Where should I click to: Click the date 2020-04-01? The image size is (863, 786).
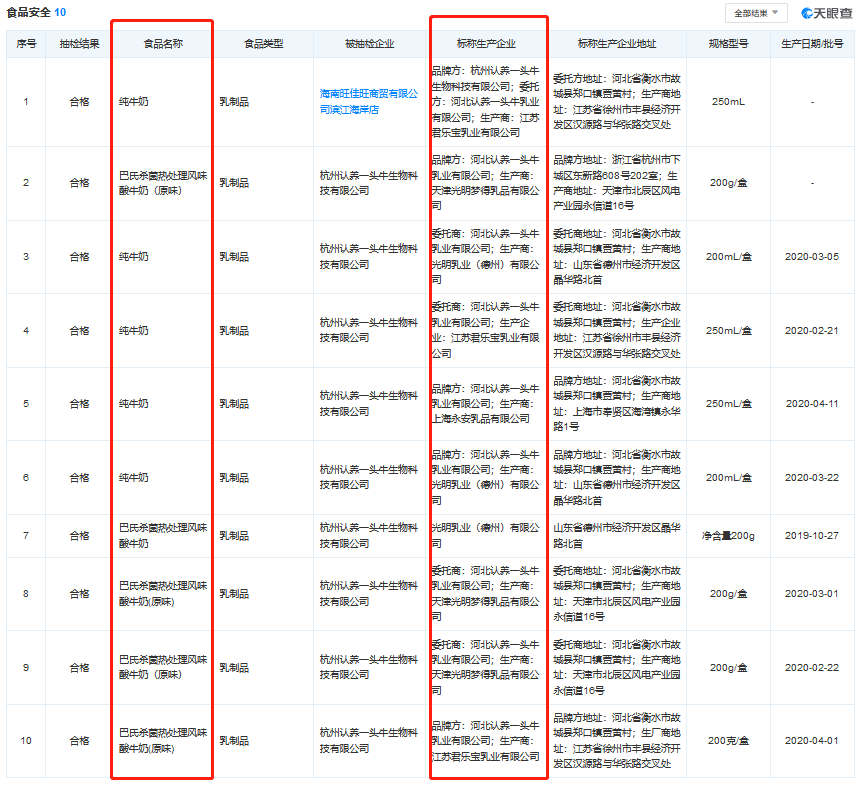tap(812, 740)
